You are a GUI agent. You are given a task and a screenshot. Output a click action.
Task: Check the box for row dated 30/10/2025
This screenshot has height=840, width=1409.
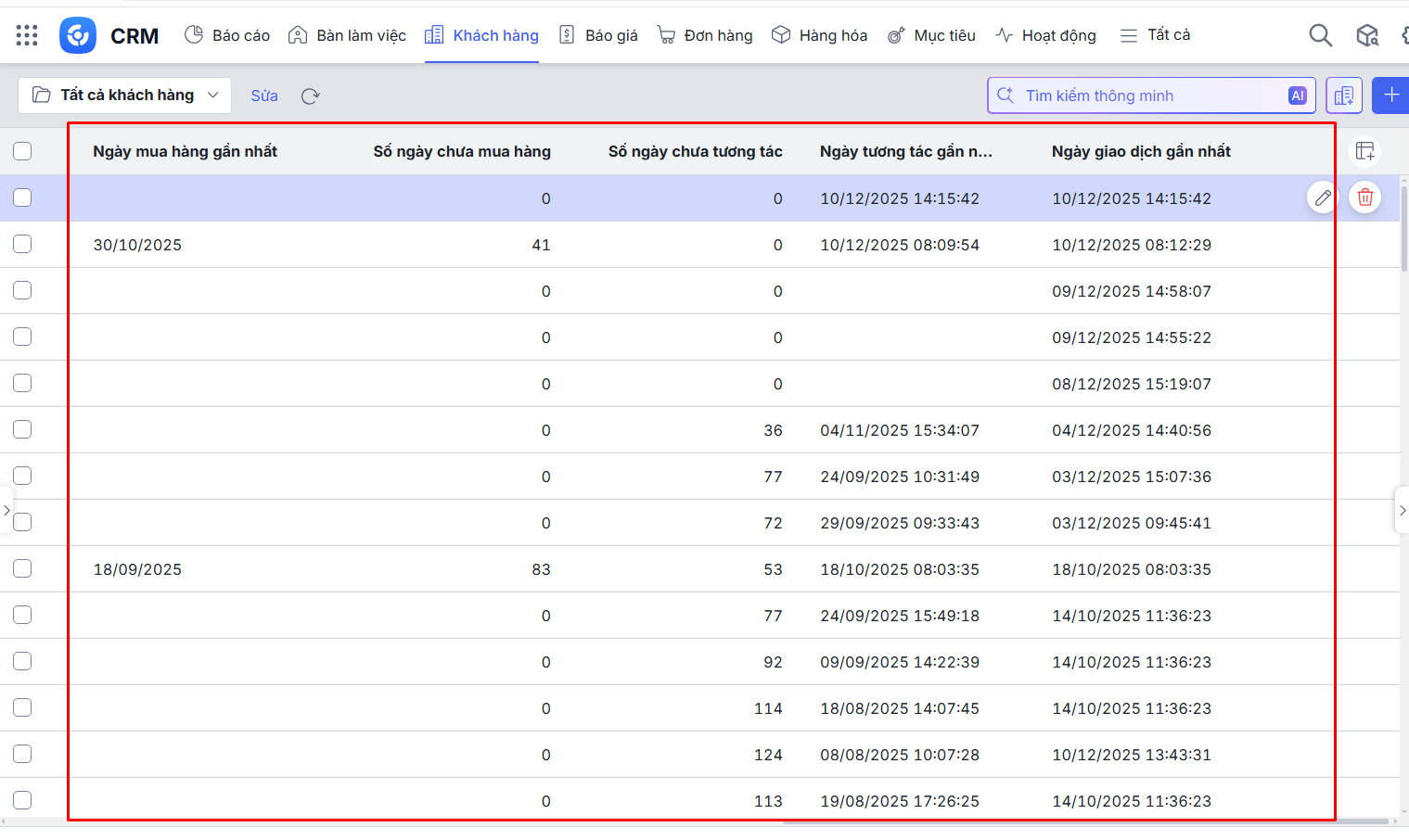(x=22, y=244)
